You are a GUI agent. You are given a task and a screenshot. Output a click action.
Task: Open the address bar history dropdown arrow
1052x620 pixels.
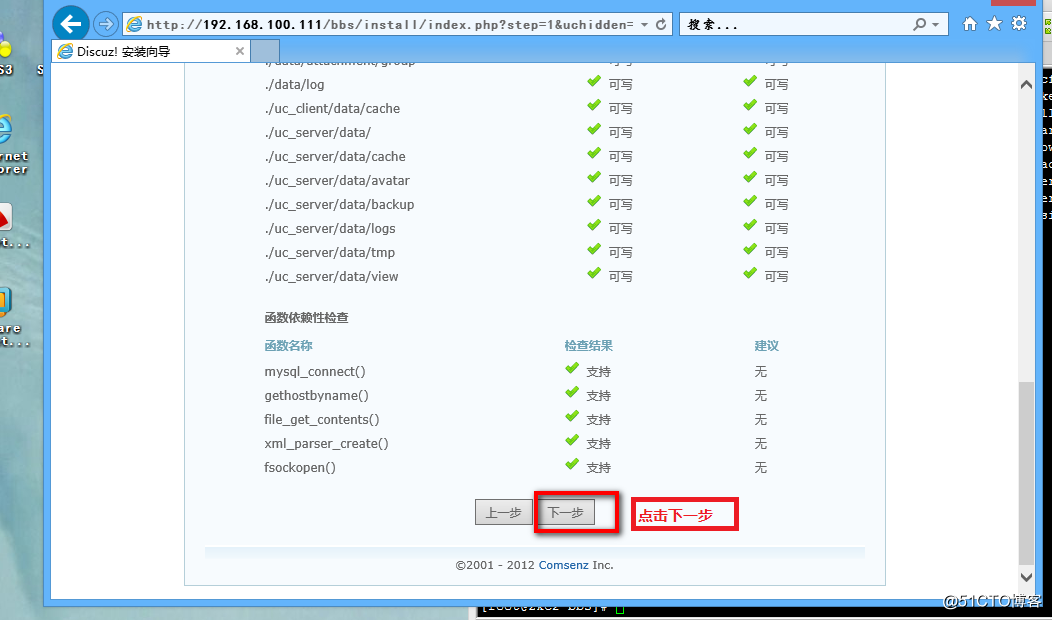[644, 25]
